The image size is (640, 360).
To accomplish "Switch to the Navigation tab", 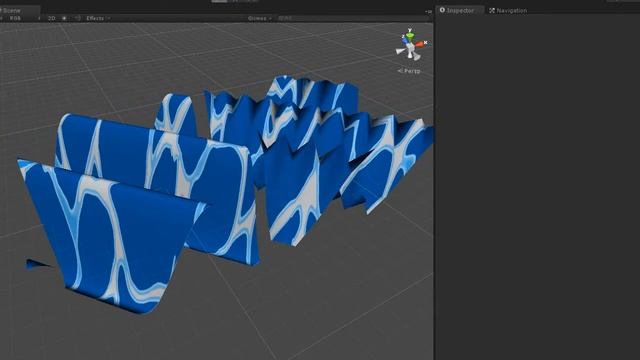I will click(509, 11).
